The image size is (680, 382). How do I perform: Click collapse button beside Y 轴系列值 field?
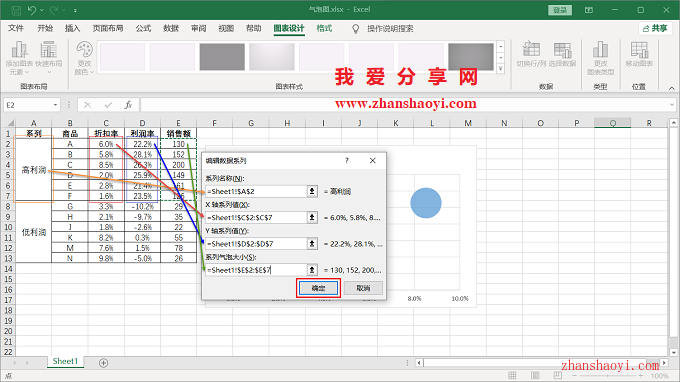point(312,244)
